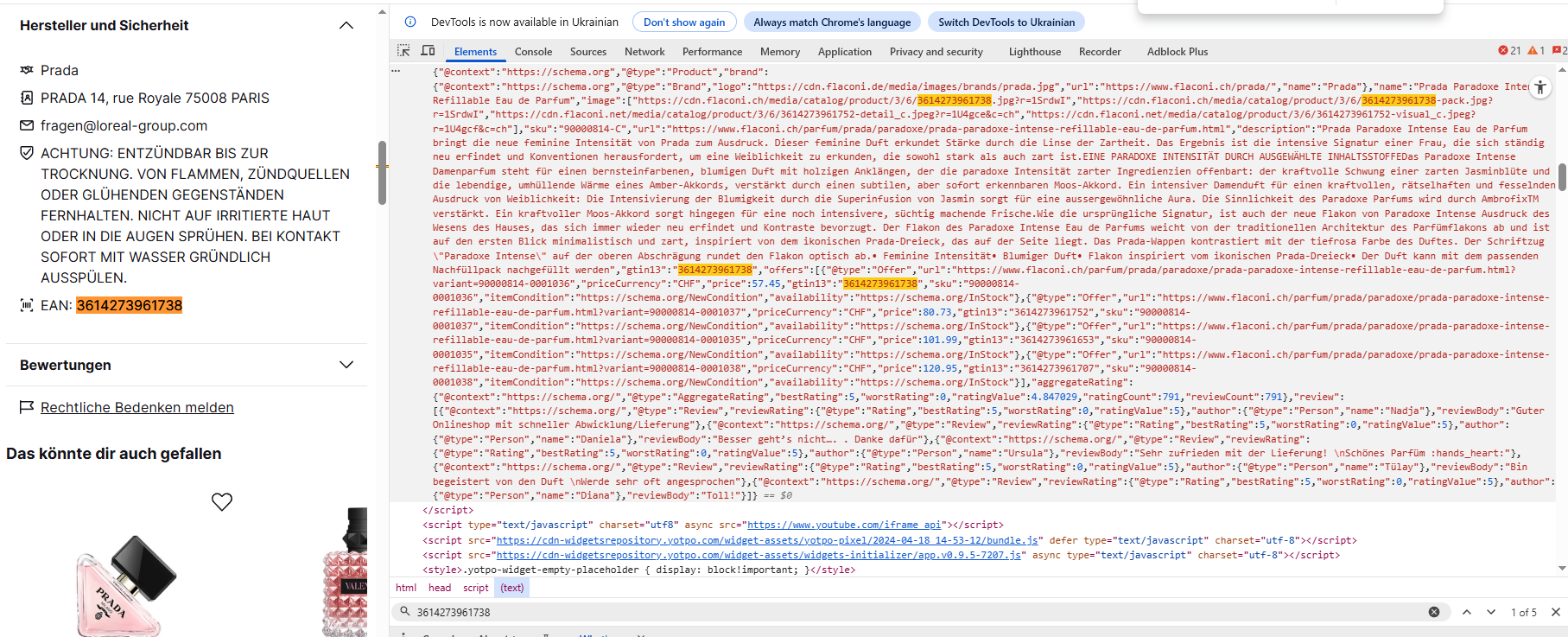This screenshot has width=1568, height=637.
Task: Select the script breadcrumb
Action: point(476,588)
